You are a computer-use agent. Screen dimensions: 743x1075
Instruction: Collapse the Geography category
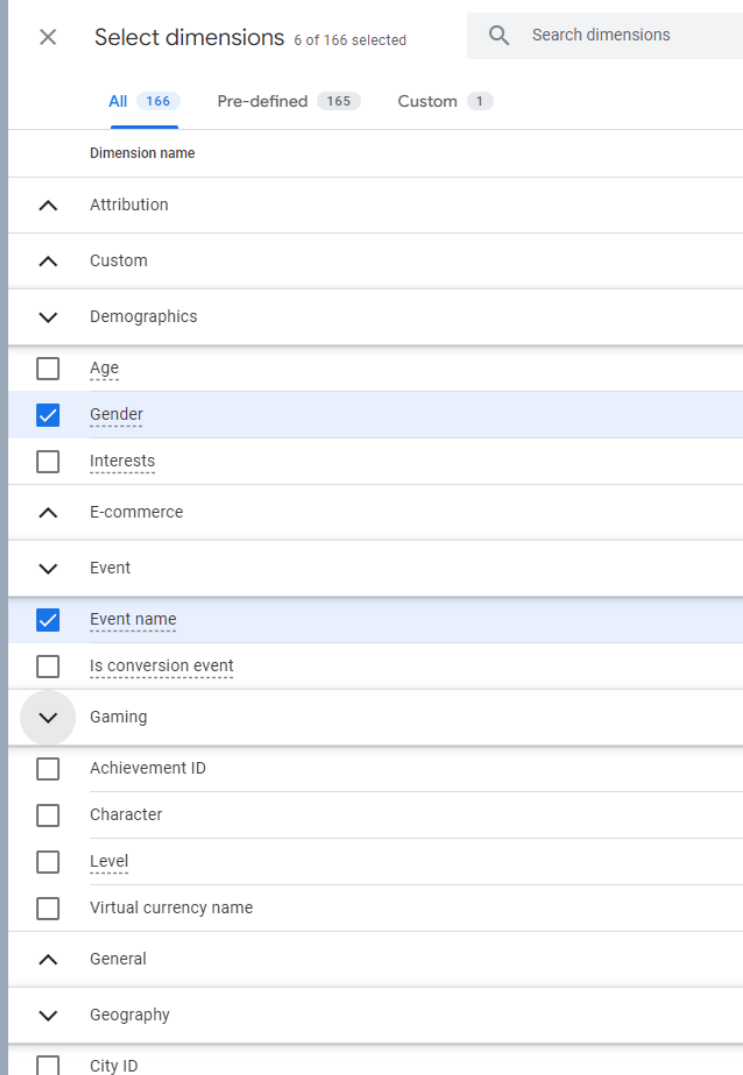pos(47,1015)
